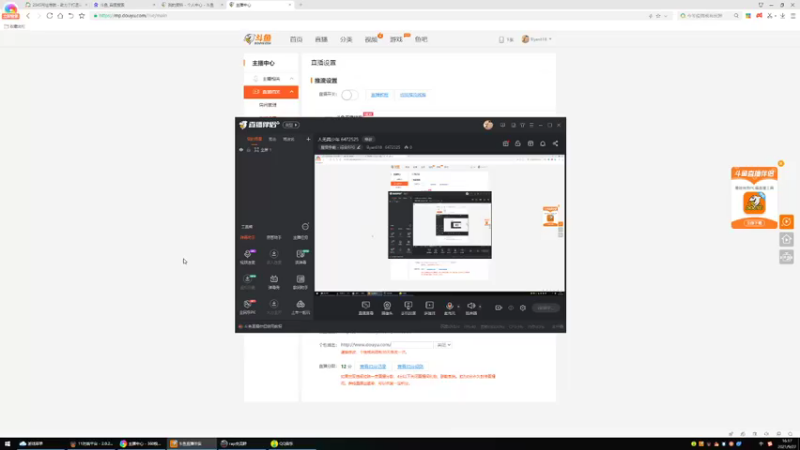Click the speaker icon in companion toolbar
The height and width of the screenshot is (450, 800).
click(x=470, y=306)
